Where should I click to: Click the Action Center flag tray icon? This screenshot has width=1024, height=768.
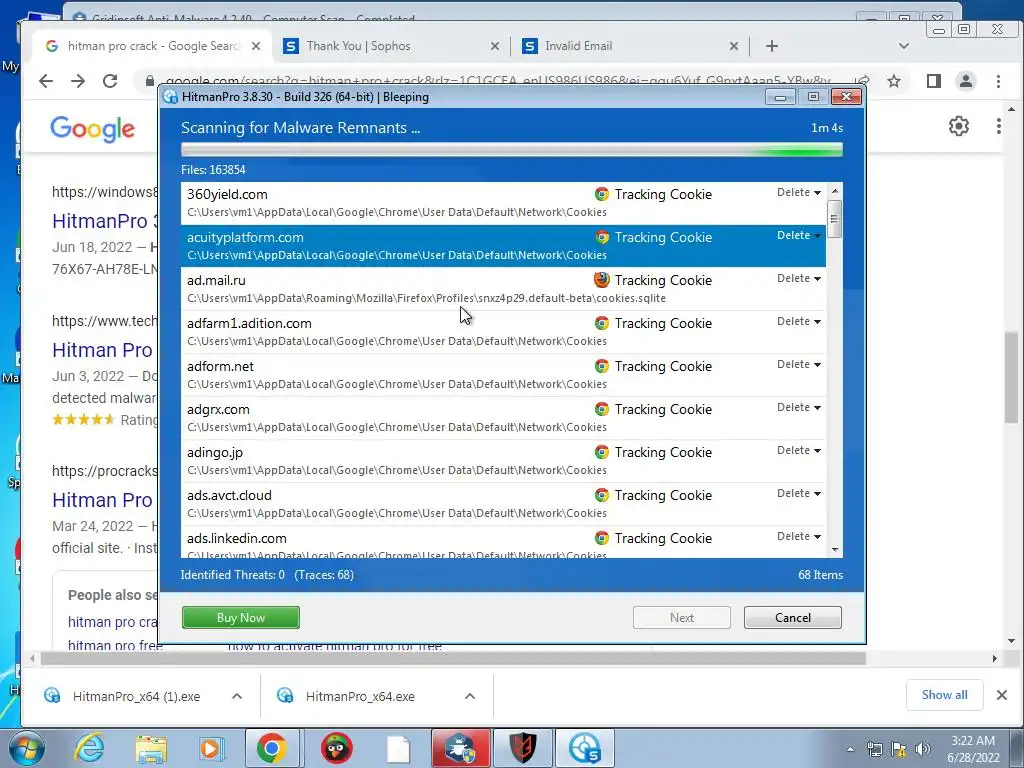899,749
